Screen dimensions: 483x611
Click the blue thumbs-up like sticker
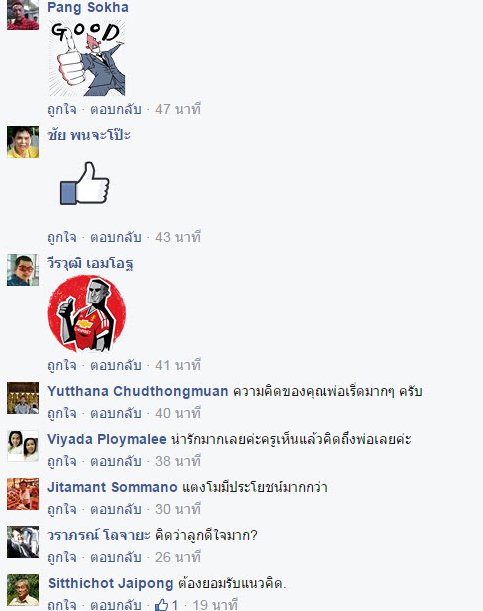(x=85, y=184)
